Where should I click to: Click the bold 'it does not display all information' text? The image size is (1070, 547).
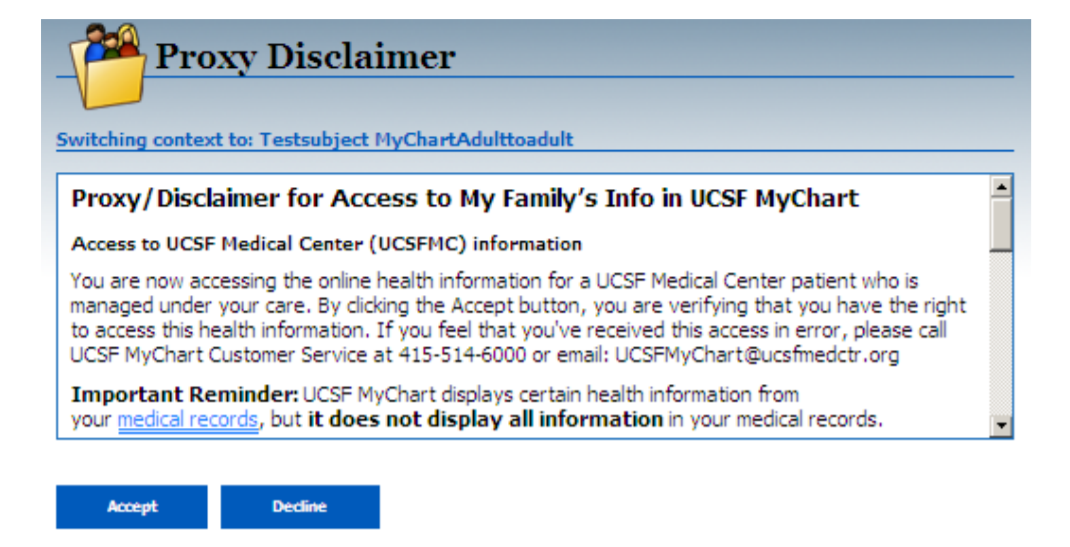pyautogui.click(x=485, y=419)
